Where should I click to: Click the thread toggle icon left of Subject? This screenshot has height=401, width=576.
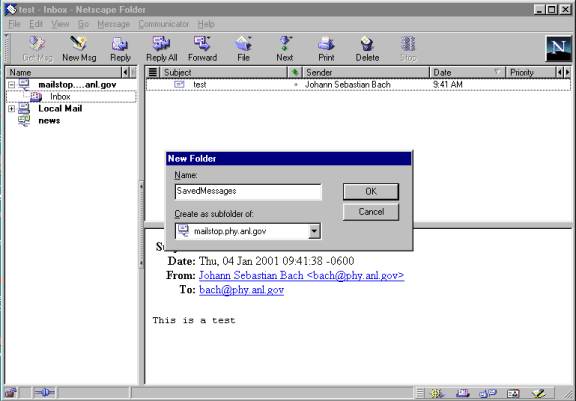(153, 72)
